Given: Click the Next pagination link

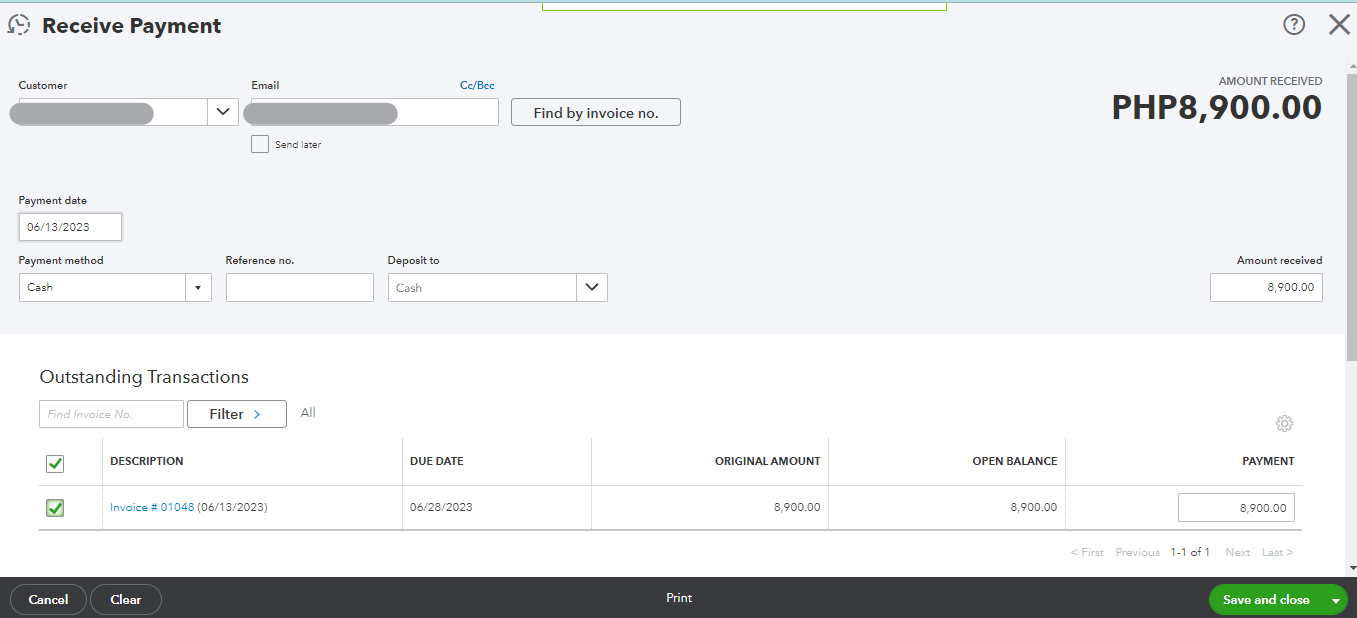Looking at the screenshot, I should click(1238, 552).
